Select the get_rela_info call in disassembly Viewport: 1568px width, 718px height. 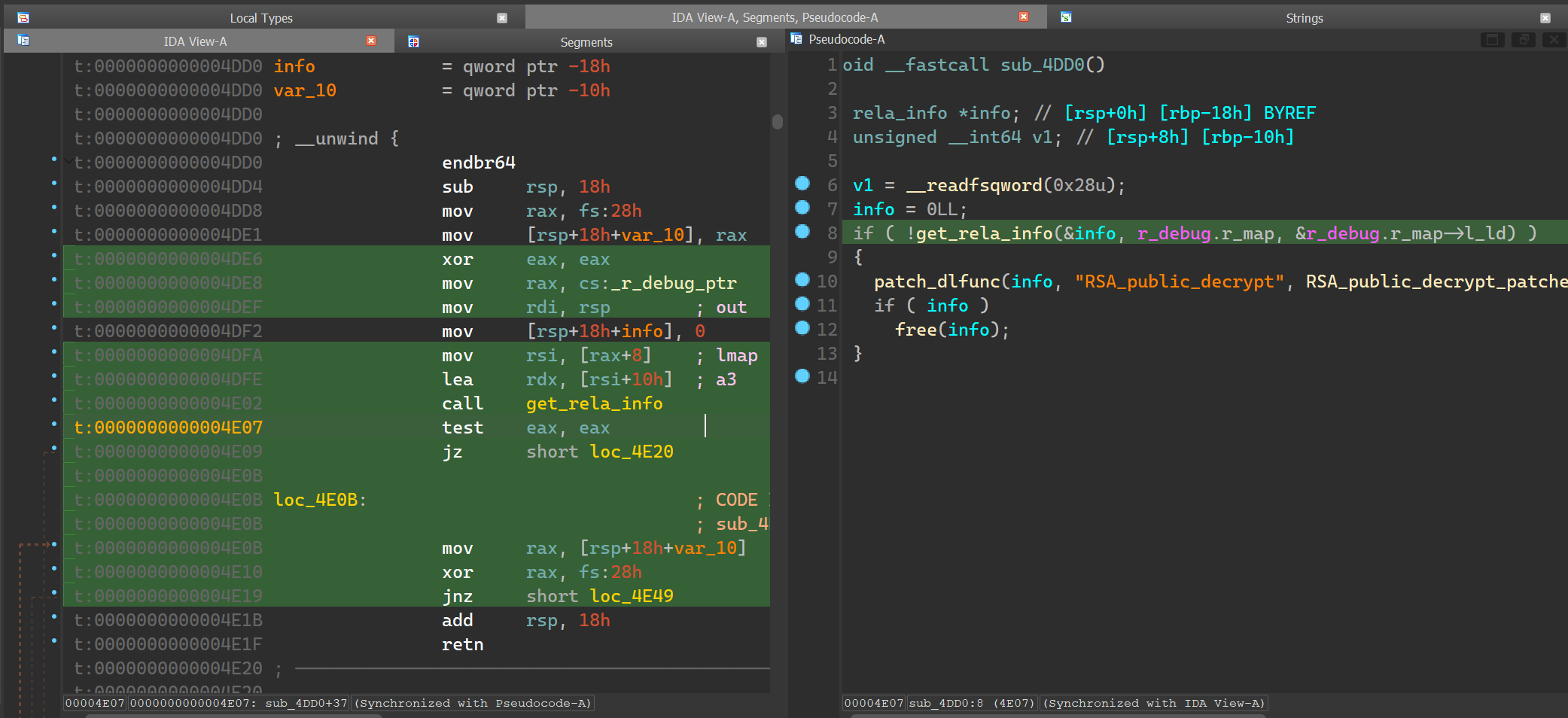coord(594,403)
